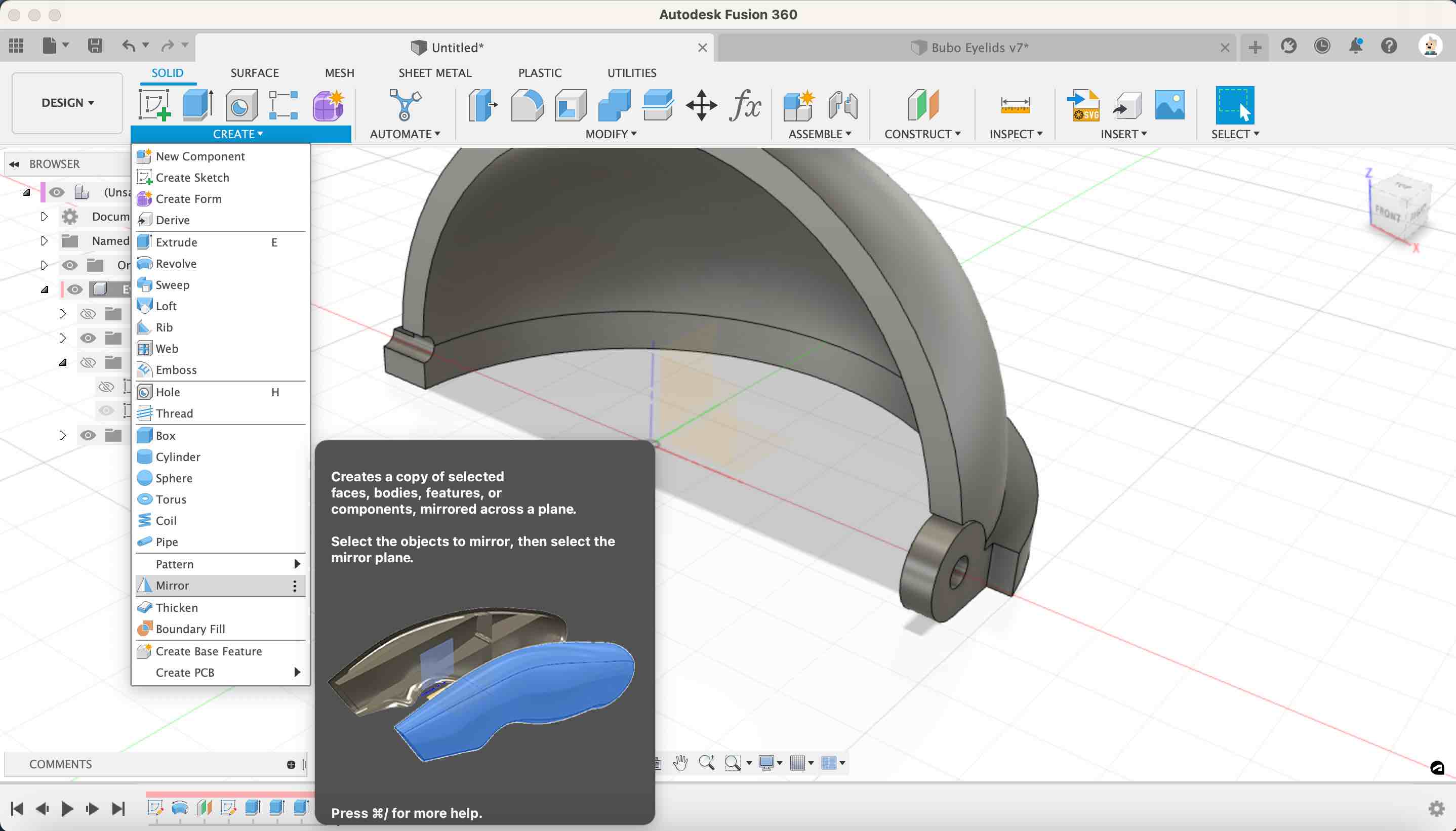
Task: Play the timeline
Action: click(x=67, y=808)
